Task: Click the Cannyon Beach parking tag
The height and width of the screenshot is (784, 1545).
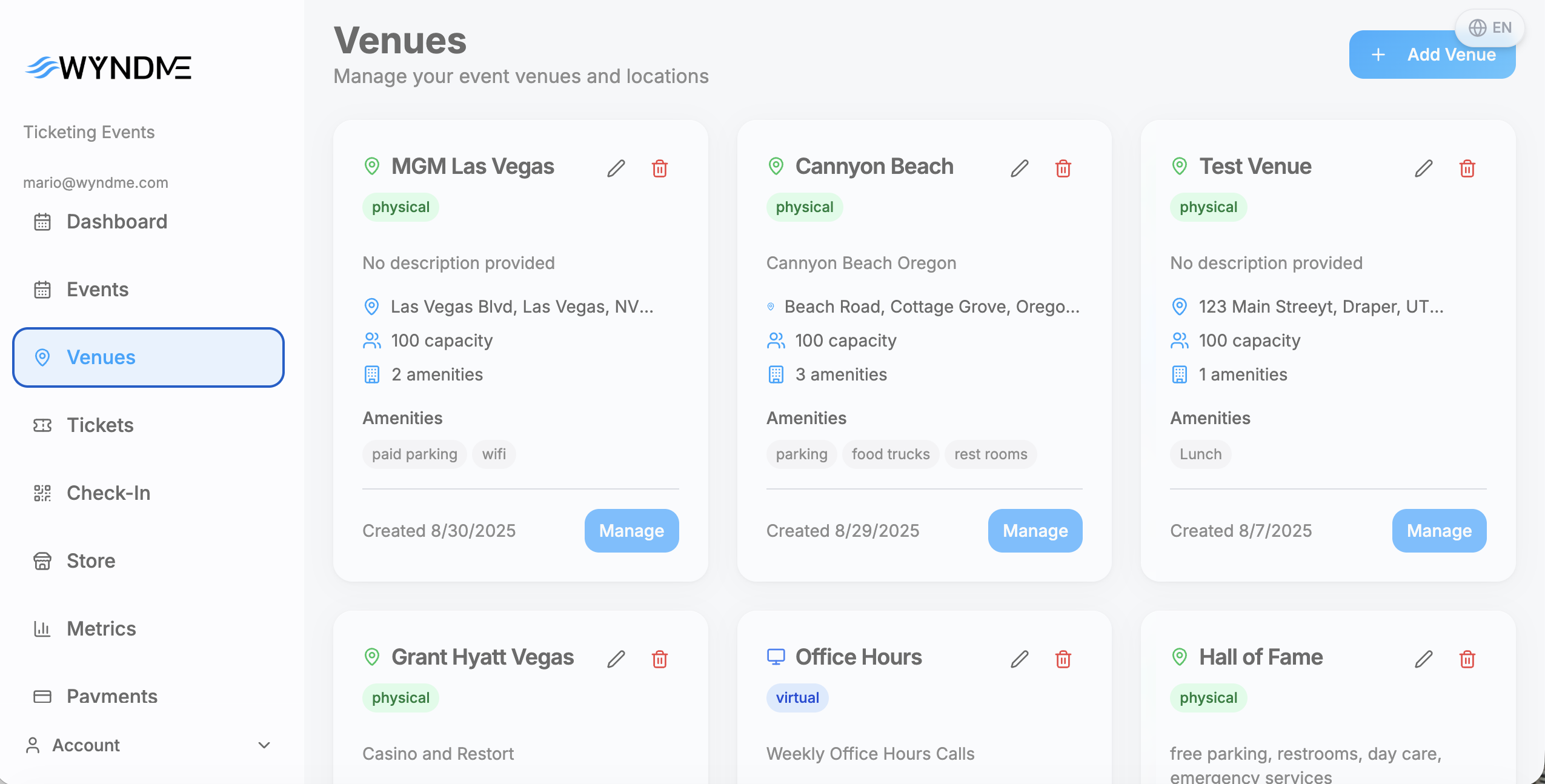Action: click(802, 454)
